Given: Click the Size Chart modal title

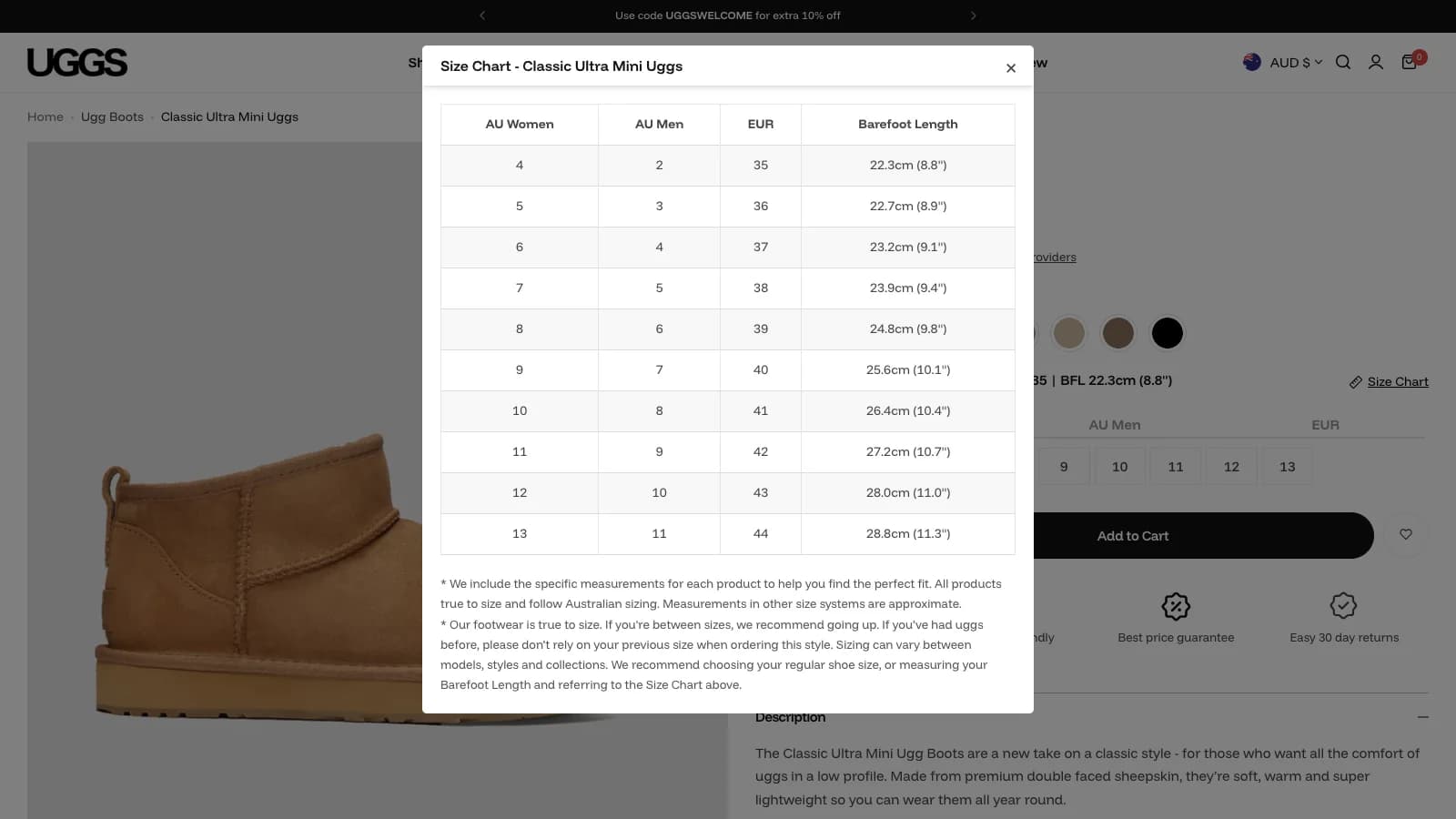Looking at the screenshot, I should tap(561, 66).
